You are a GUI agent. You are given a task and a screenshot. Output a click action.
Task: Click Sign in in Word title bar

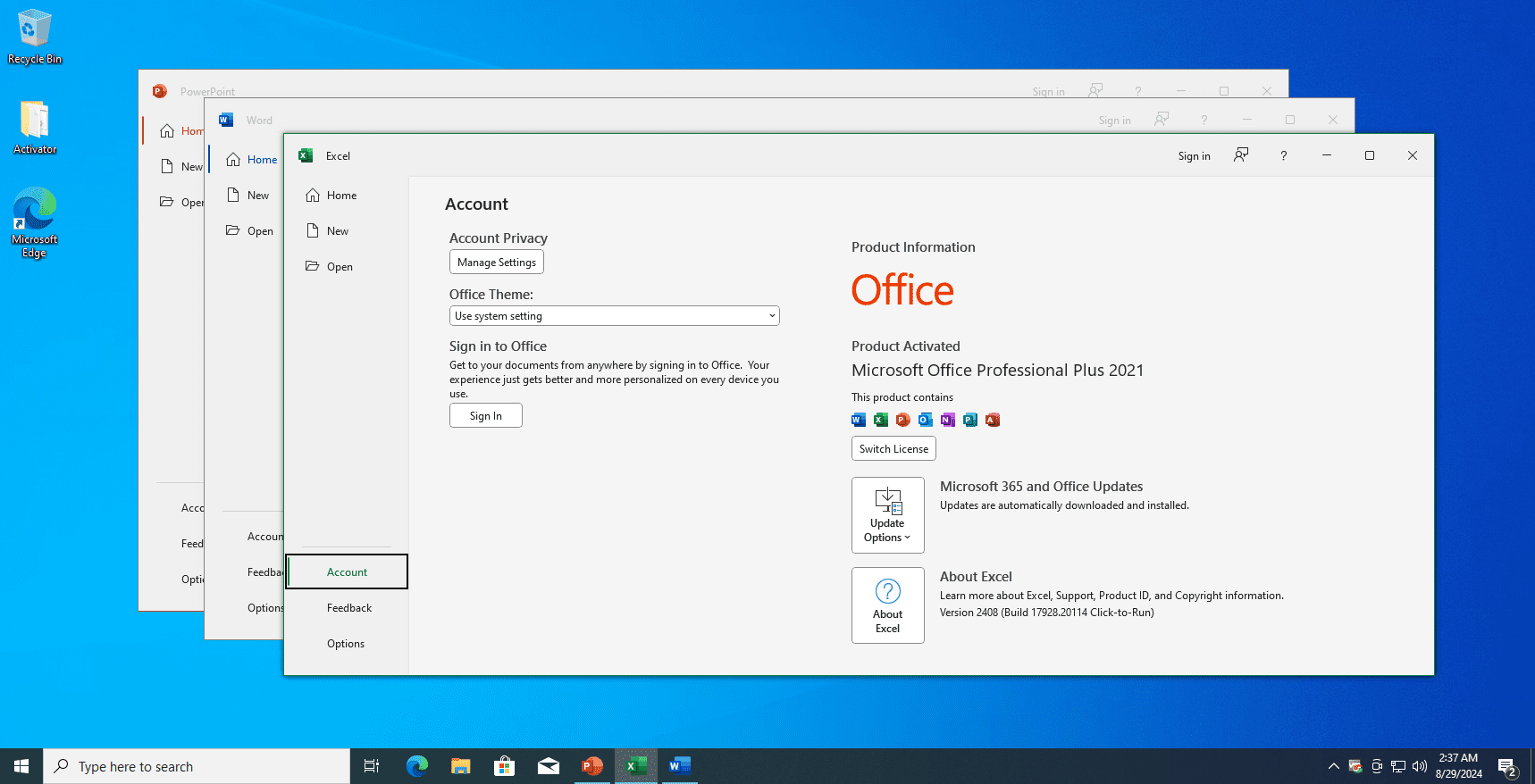point(1114,121)
